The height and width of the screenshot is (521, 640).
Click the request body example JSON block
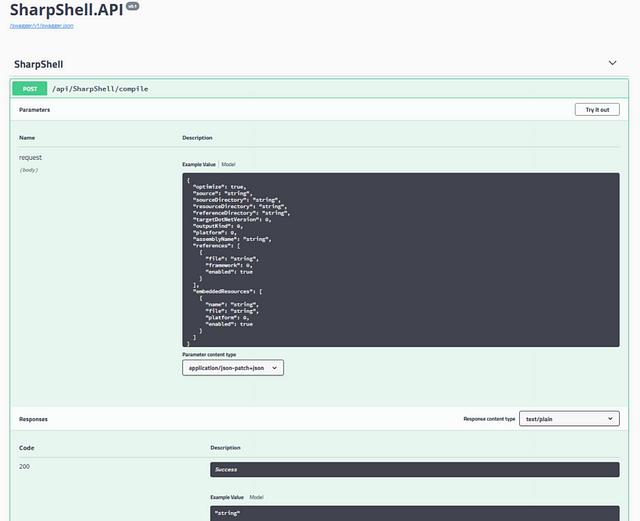pyautogui.click(x=401, y=260)
